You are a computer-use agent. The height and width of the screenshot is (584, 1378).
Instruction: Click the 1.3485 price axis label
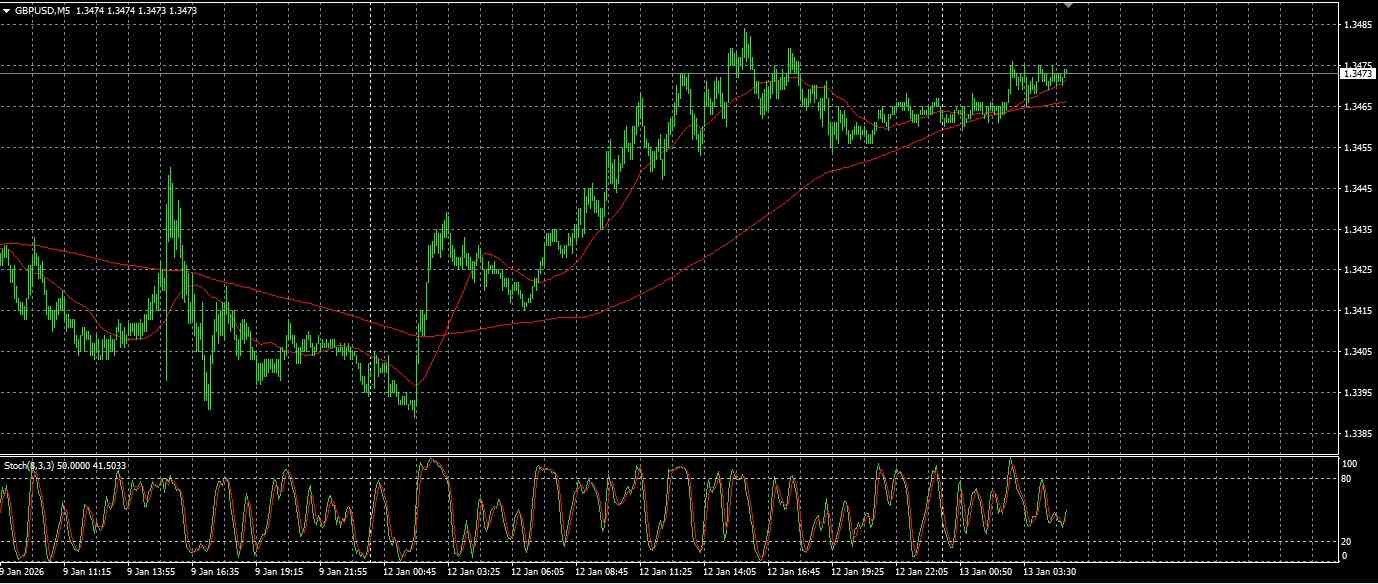click(x=1357, y=24)
